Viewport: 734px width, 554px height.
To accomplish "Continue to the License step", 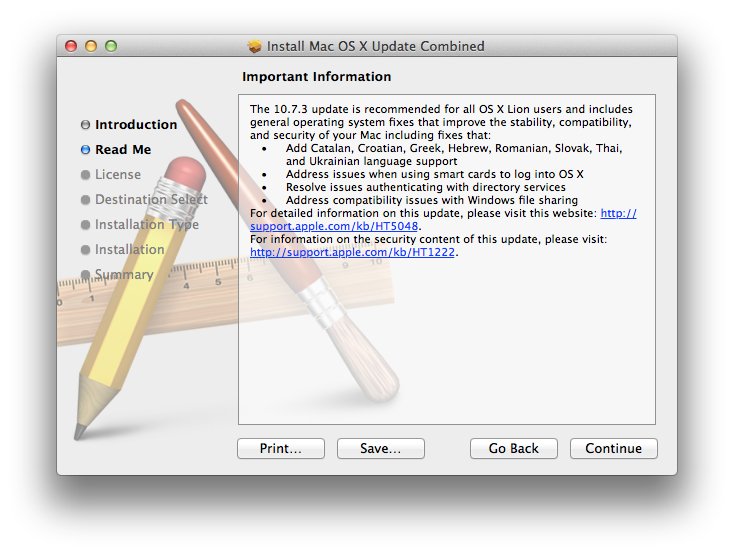I will click(x=613, y=448).
